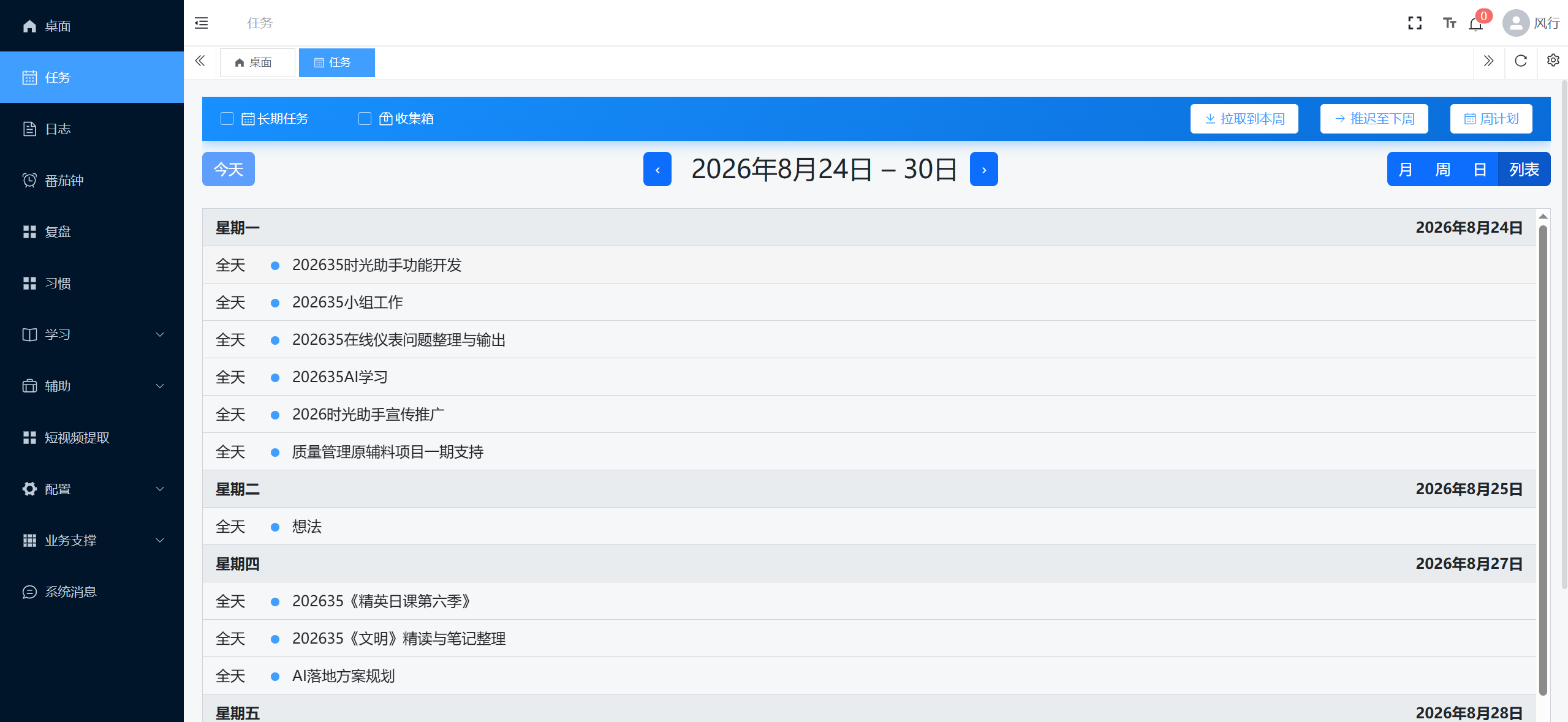Click the 星期四 day header

(x=238, y=563)
